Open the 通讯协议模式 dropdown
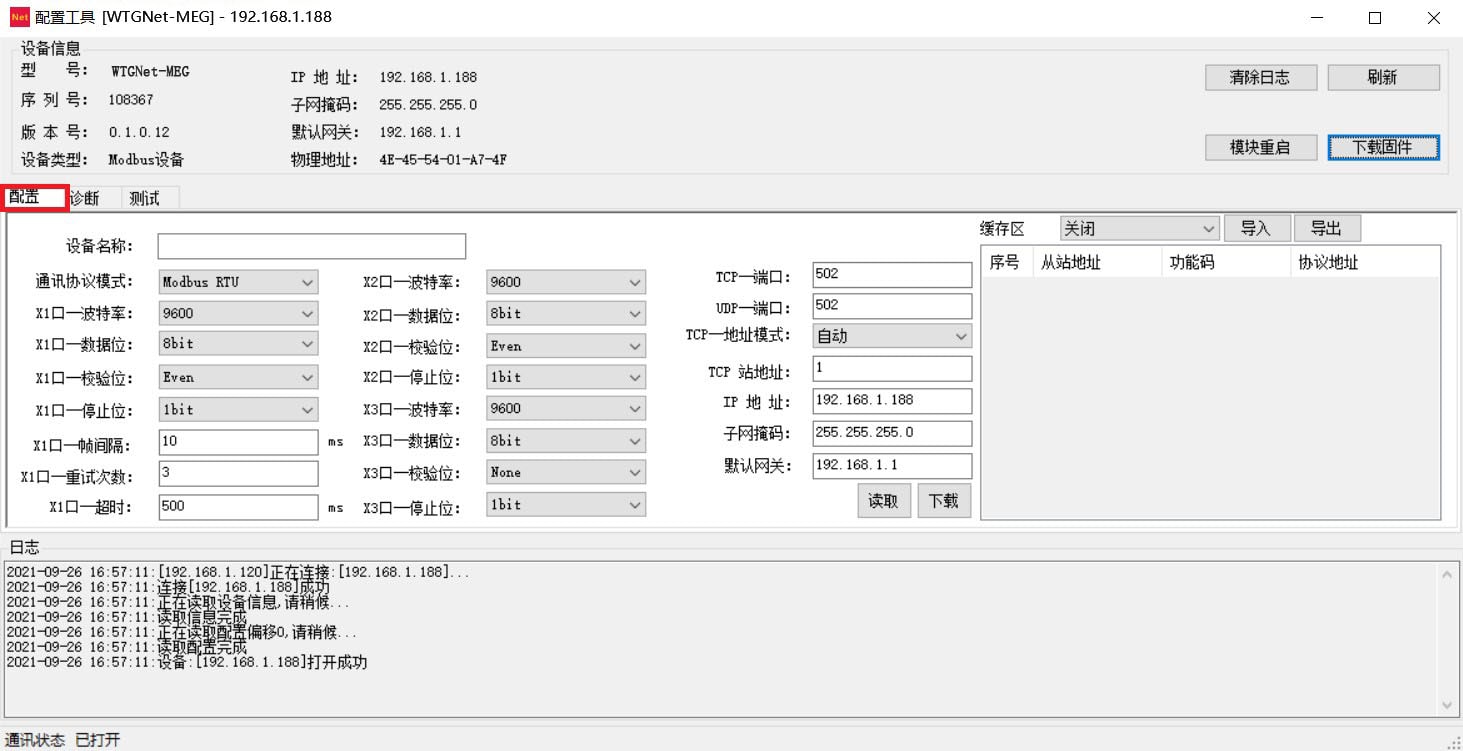 tap(238, 282)
